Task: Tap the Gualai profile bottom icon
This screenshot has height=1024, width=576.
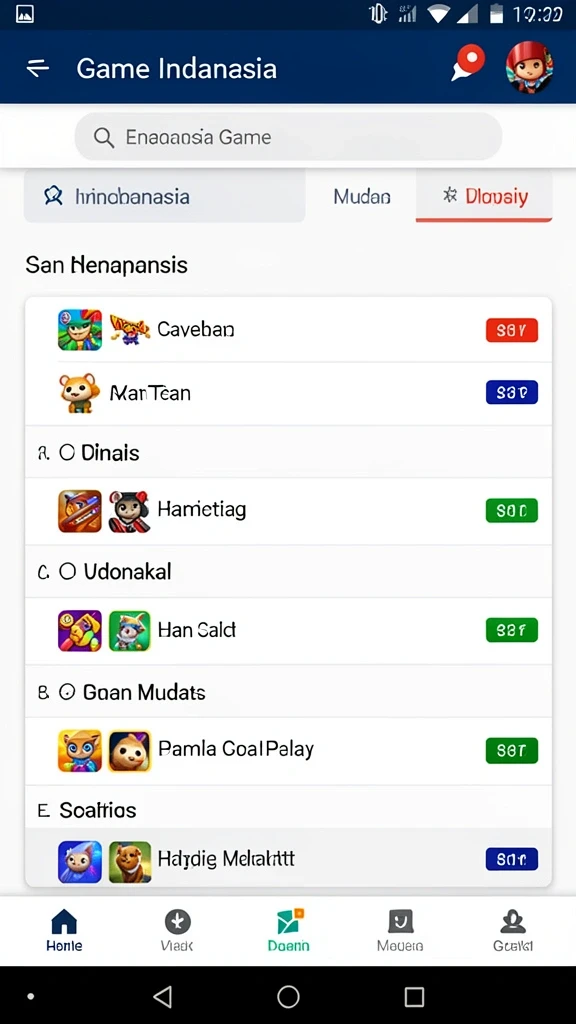Action: pyautogui.click(x=513, y=921)
